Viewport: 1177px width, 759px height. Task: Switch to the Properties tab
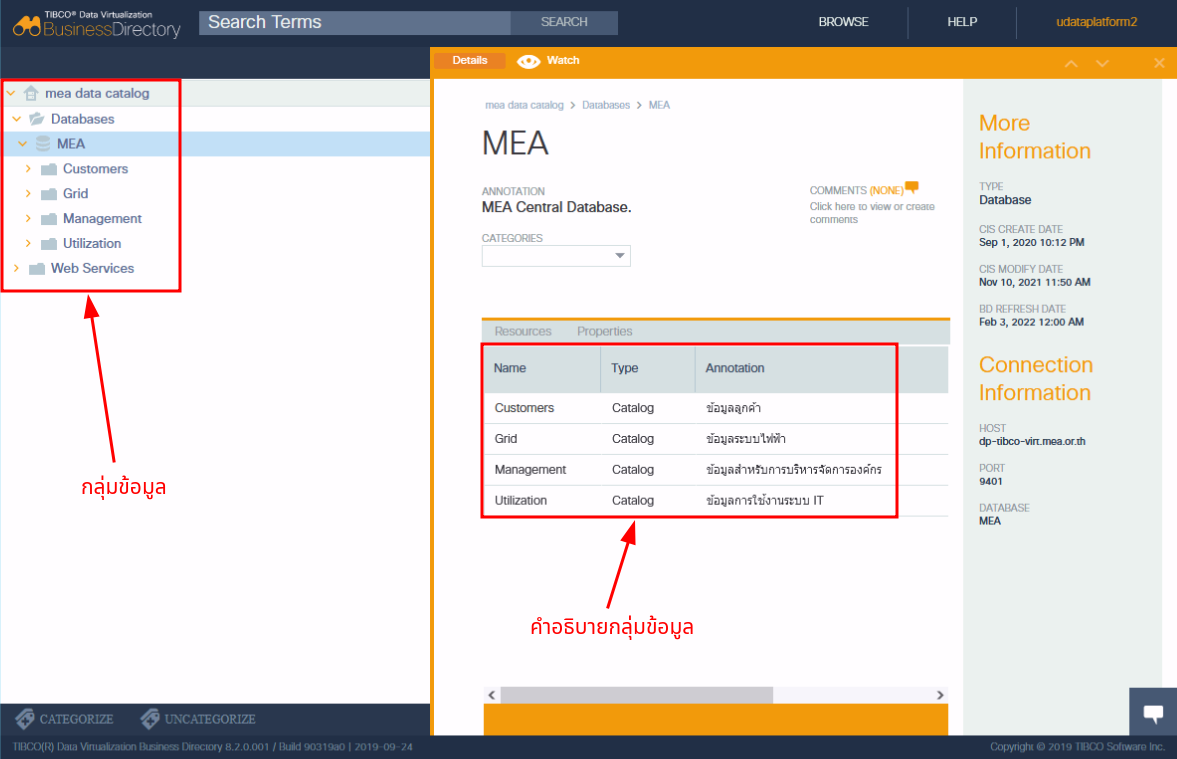click(x=604, y=331)
